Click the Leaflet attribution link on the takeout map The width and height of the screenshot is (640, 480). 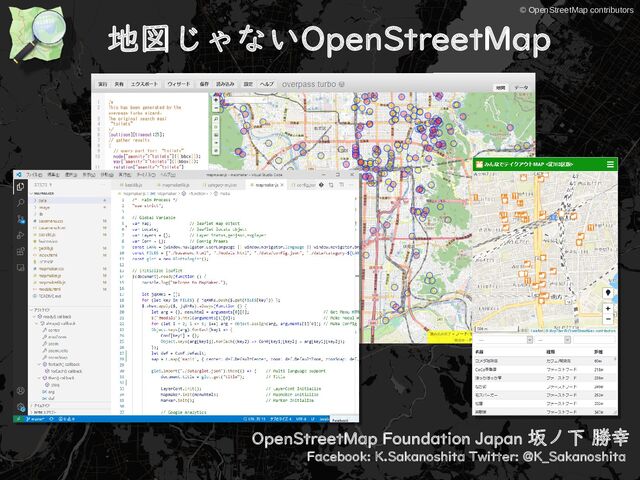coord(536,331)
